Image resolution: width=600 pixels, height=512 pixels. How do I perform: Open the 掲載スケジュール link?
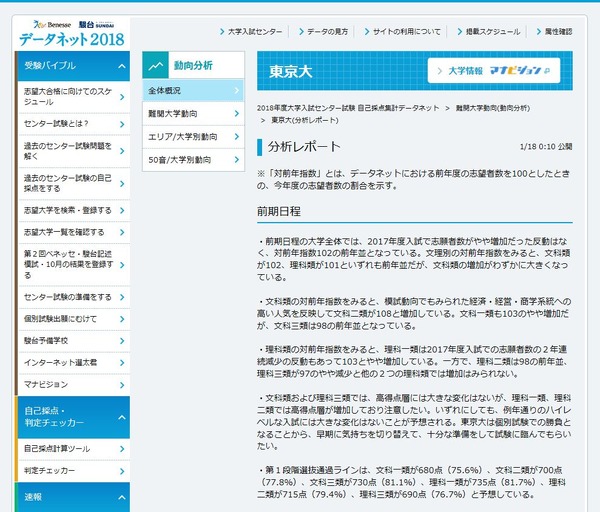pos(489,32)
